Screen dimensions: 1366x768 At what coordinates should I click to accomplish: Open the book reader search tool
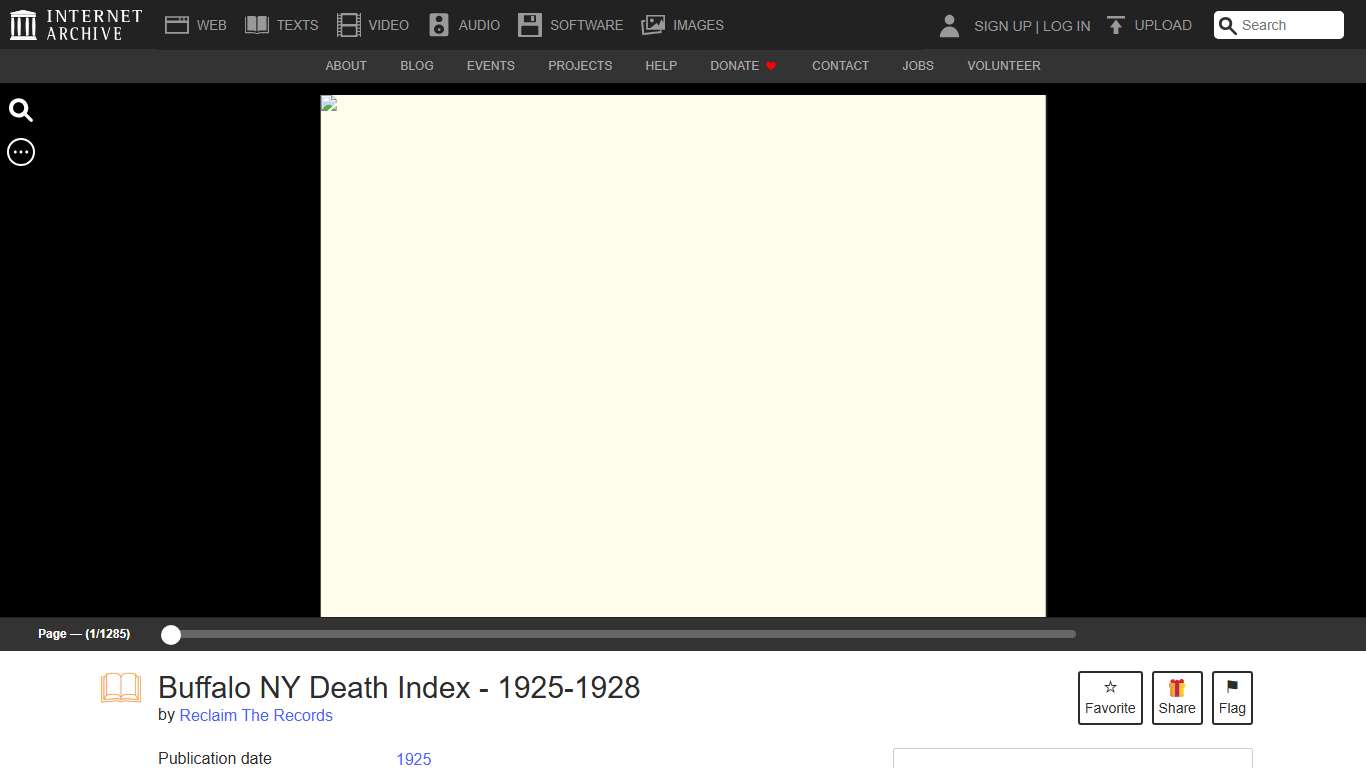[x=20, y=110]
